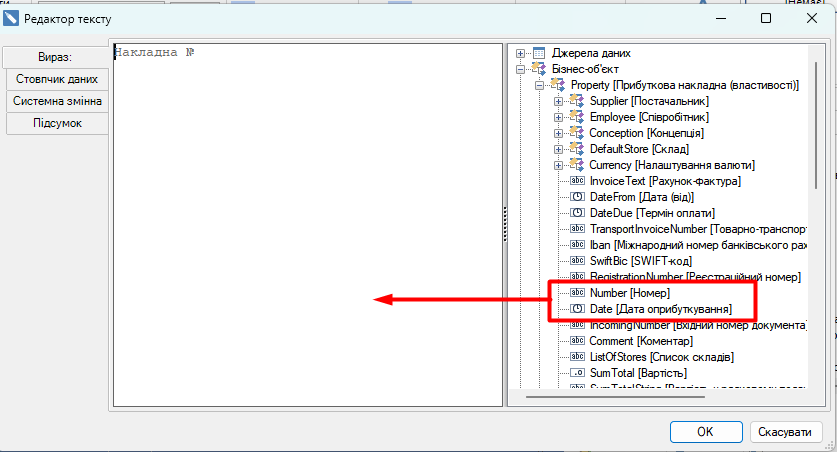Expand the Conception [Концепція] node

[558, 133]
